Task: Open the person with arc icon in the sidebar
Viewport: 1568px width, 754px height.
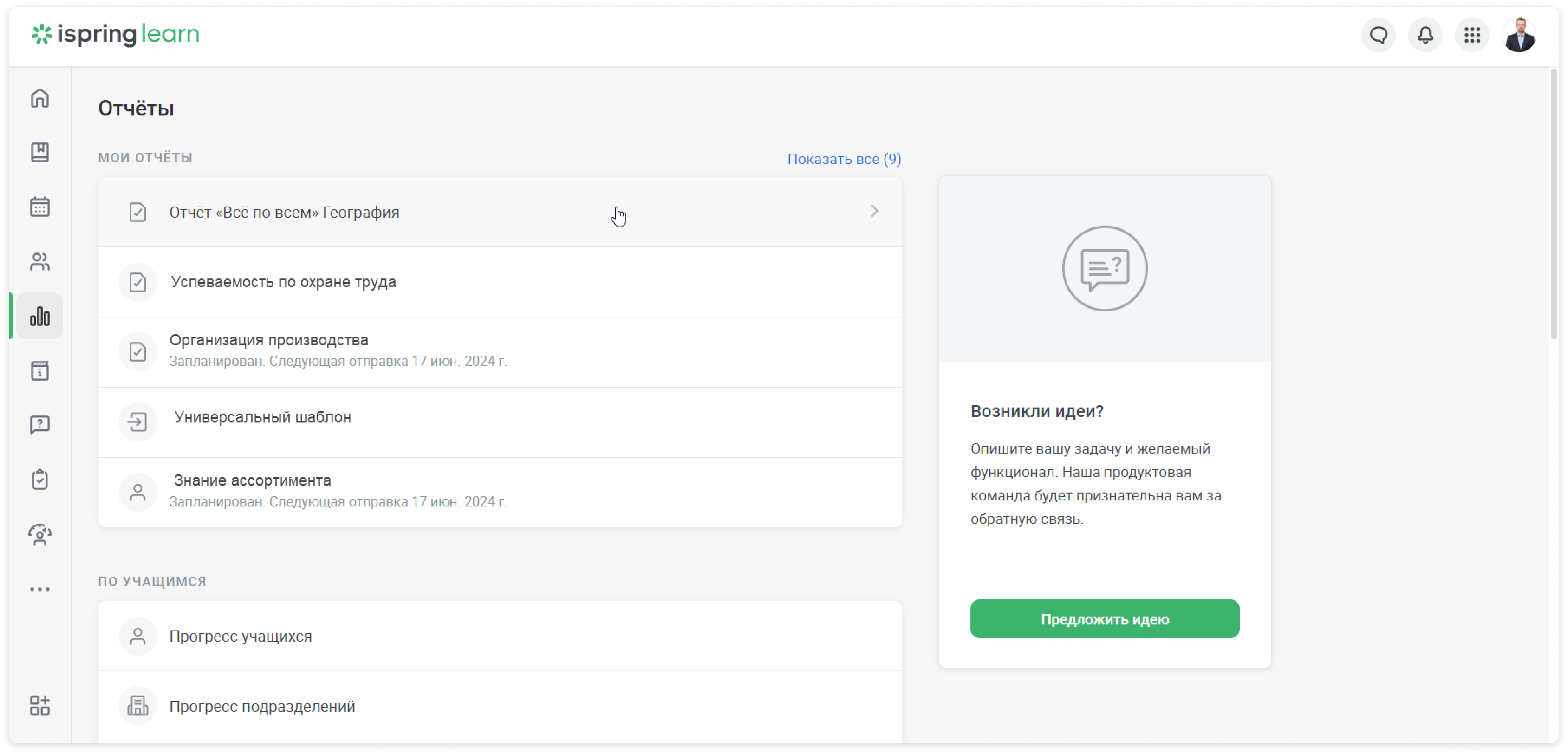Action: (x=40, y=535)
